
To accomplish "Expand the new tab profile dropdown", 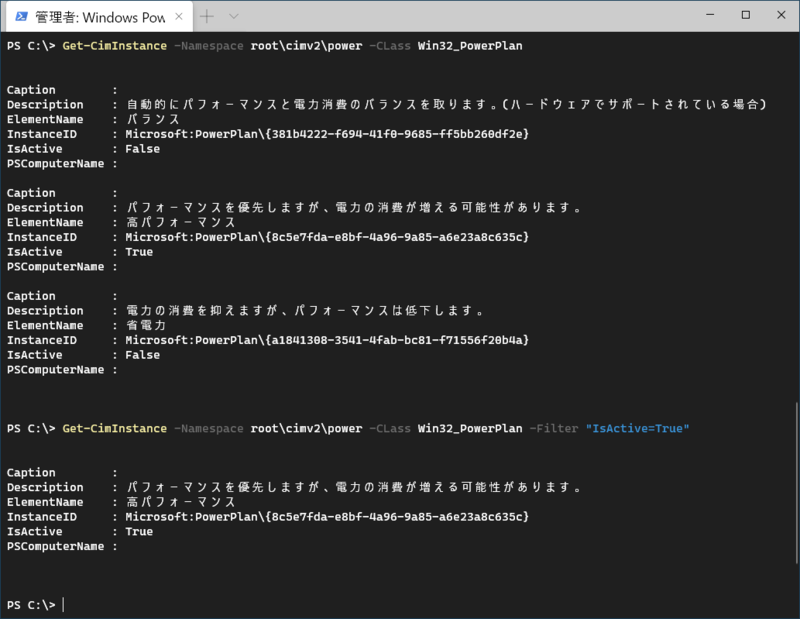I will coord(234,16).
